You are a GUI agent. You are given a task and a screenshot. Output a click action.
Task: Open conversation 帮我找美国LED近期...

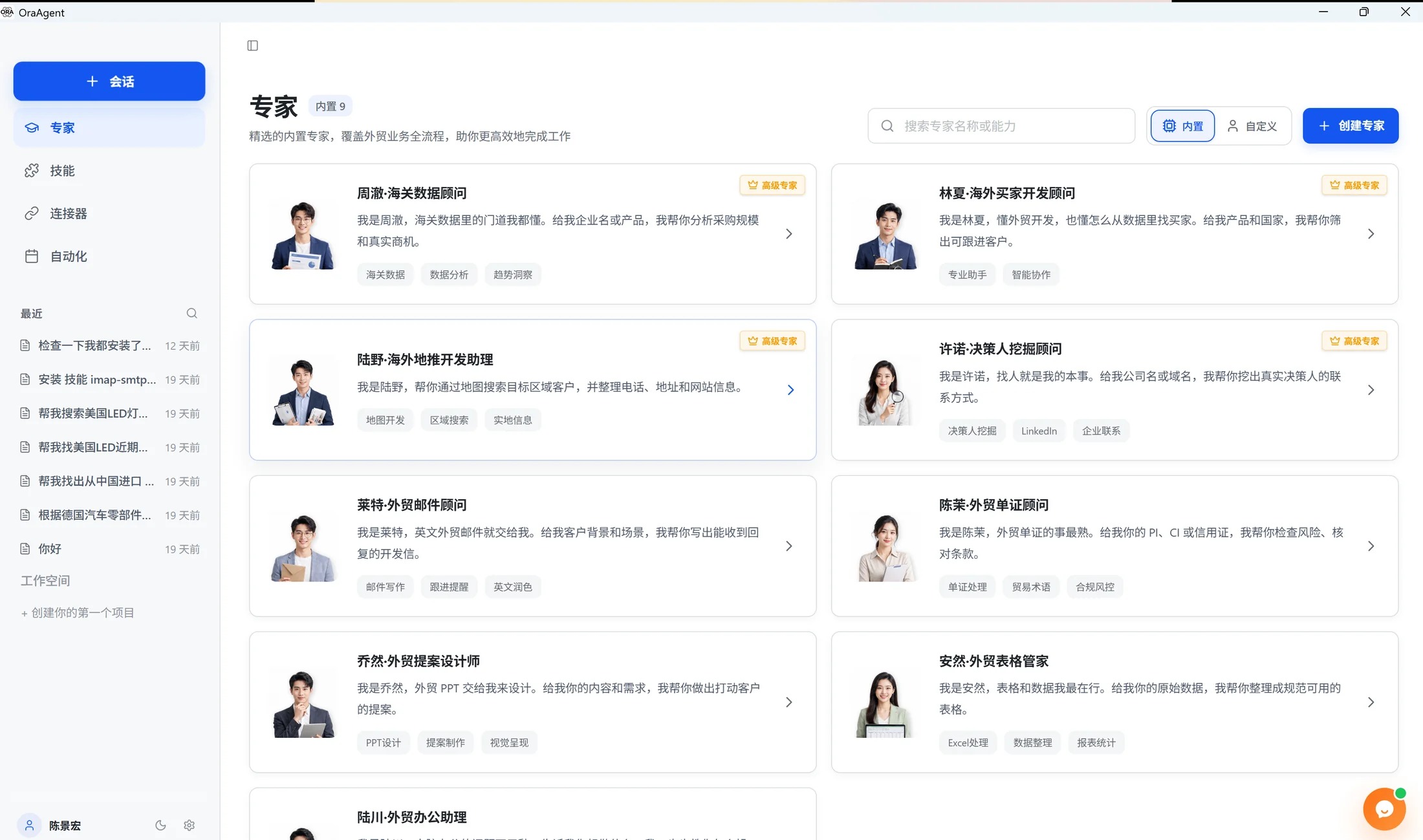[x=109, y=447]
